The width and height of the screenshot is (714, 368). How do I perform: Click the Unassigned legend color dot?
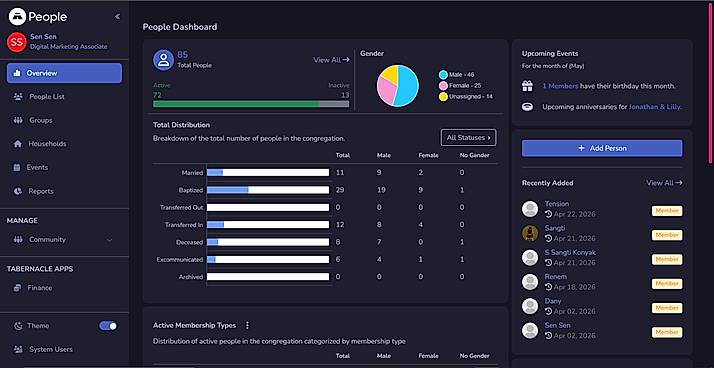click(x=443, y=97)
